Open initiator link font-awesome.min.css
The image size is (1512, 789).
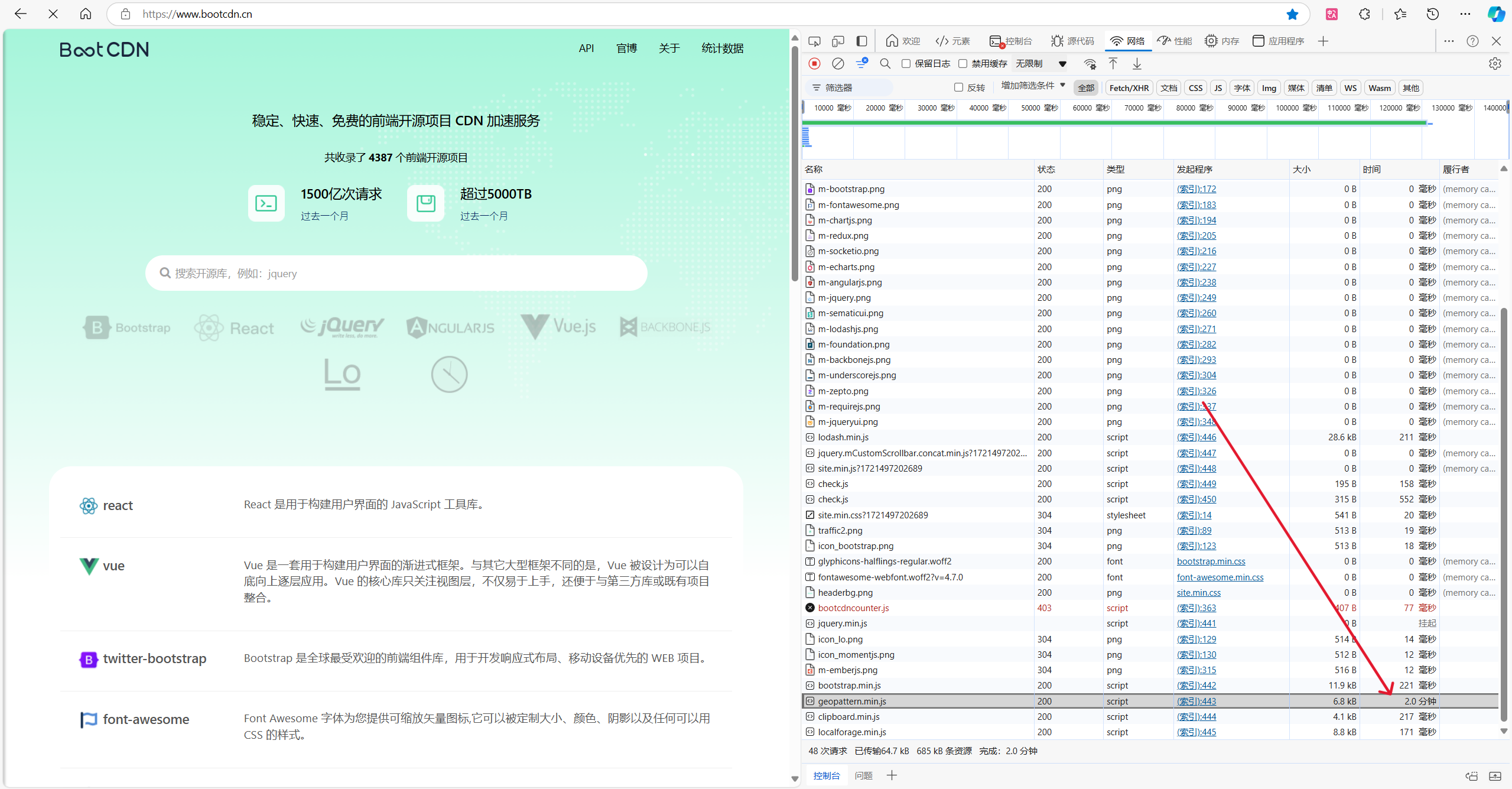point(1220,577)
